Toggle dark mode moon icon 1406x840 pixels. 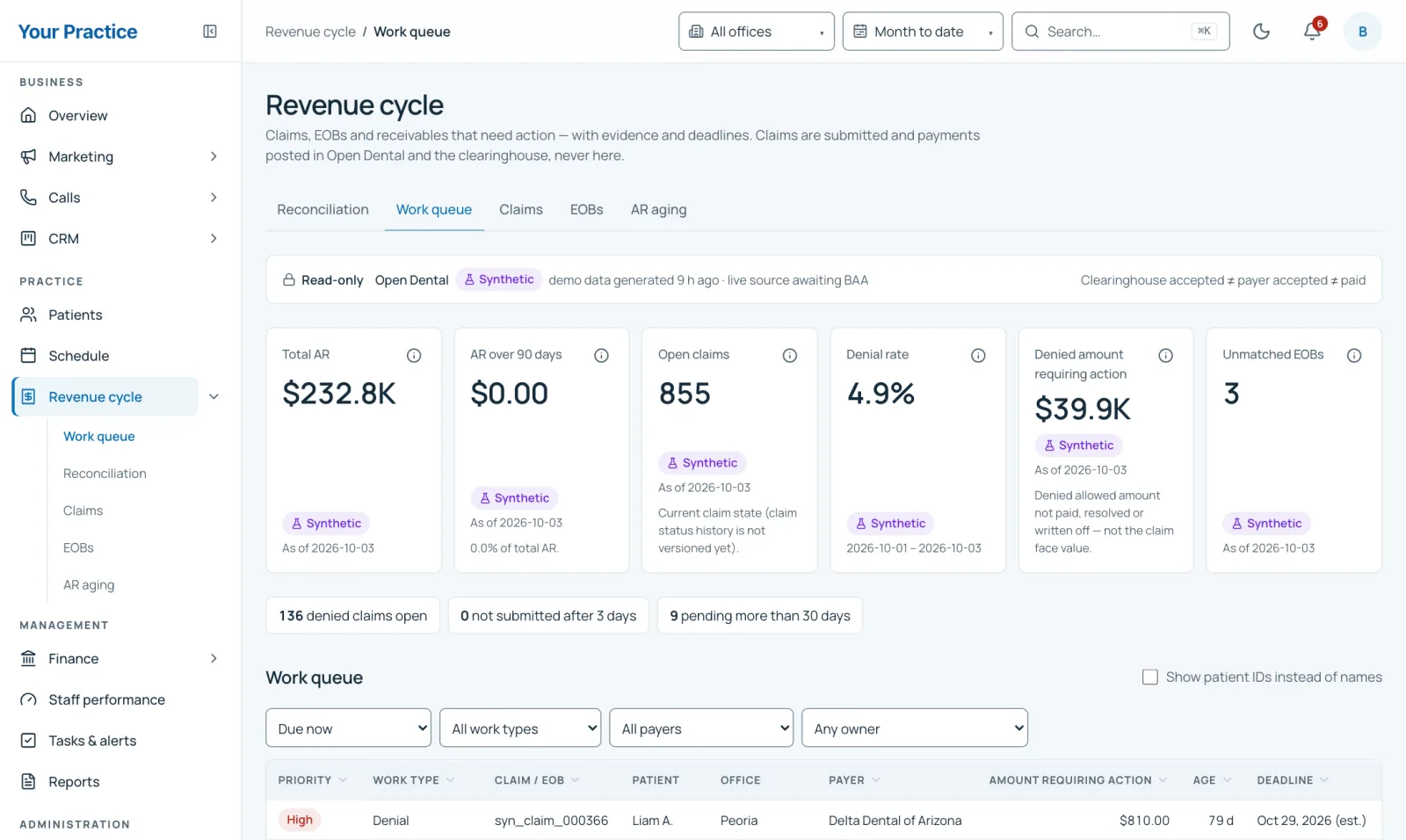point(1261,32)
